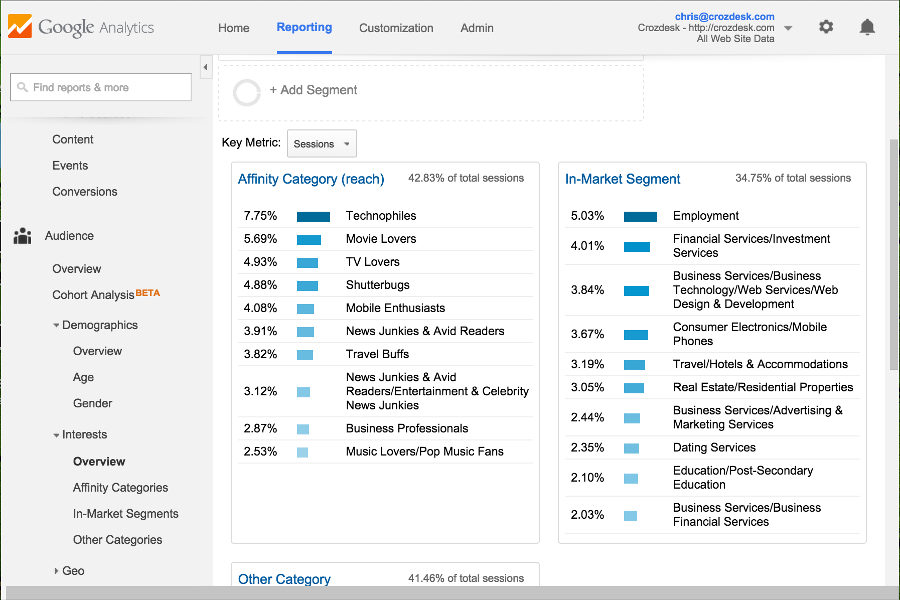
Task: Click the Technophiles dark blue bar
Action: pos(313,216)
